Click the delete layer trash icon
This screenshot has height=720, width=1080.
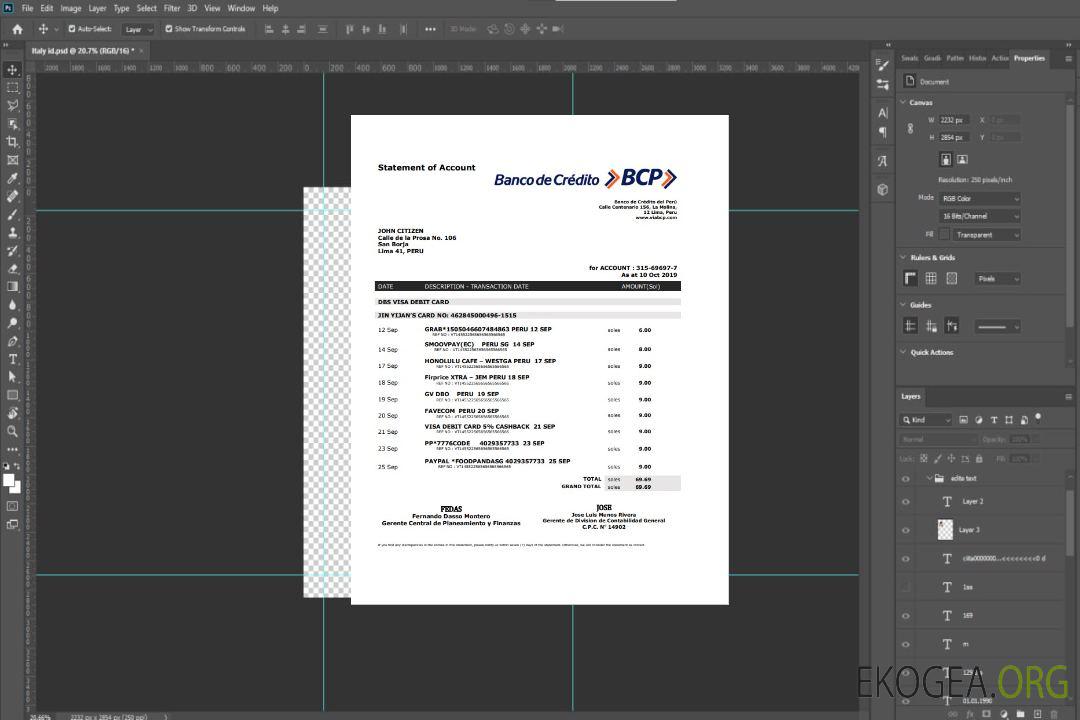click(1054, 714)
